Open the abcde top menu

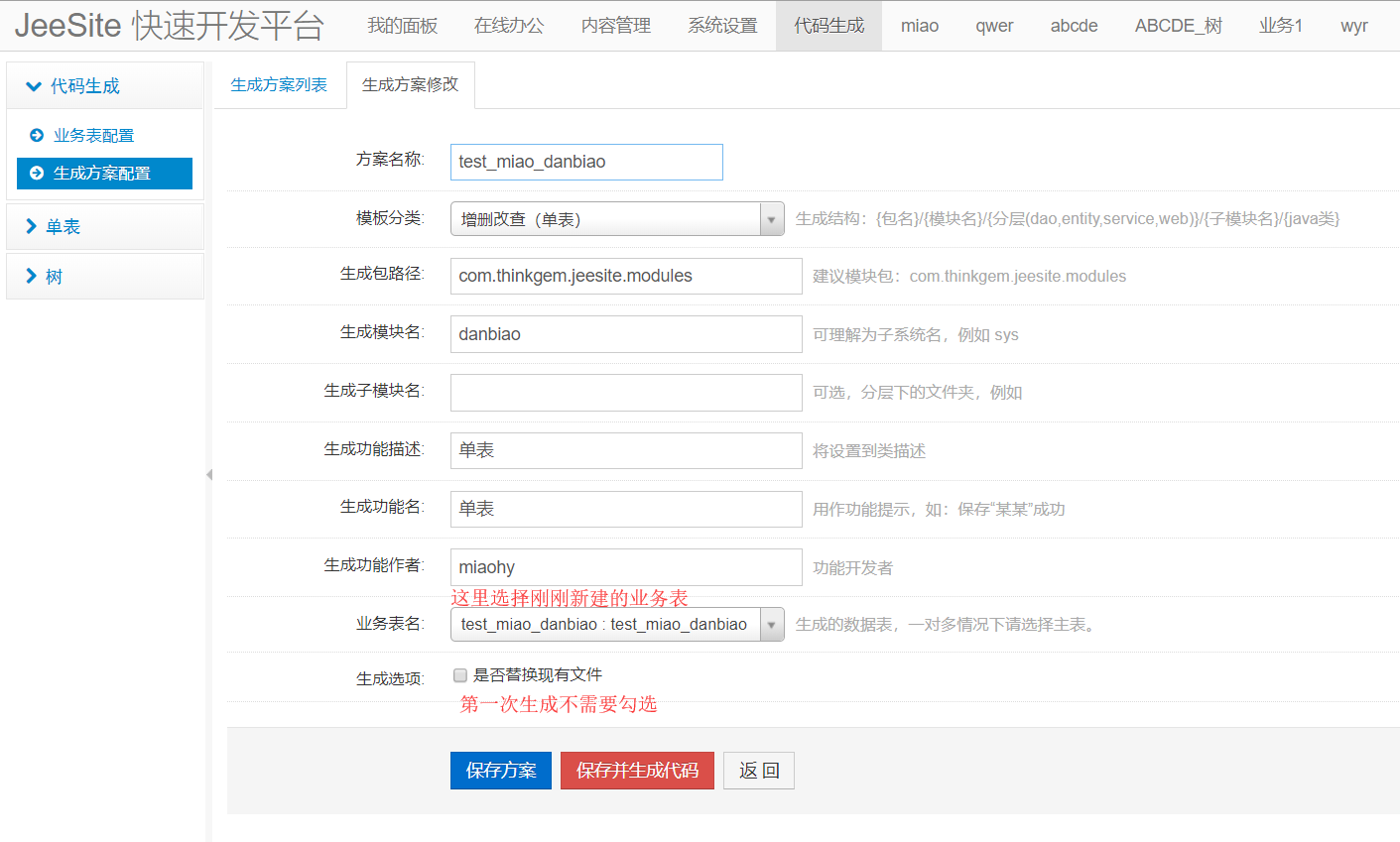(x=1075, y=26)
